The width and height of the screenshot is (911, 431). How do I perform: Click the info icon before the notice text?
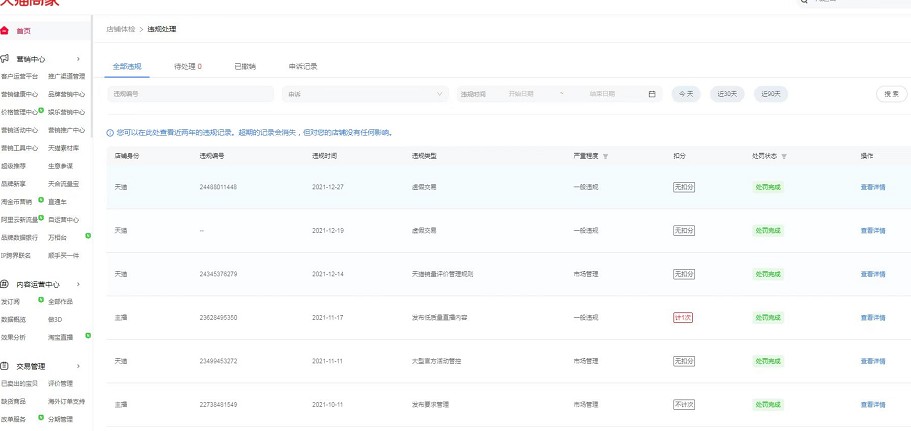pos(110,133)
